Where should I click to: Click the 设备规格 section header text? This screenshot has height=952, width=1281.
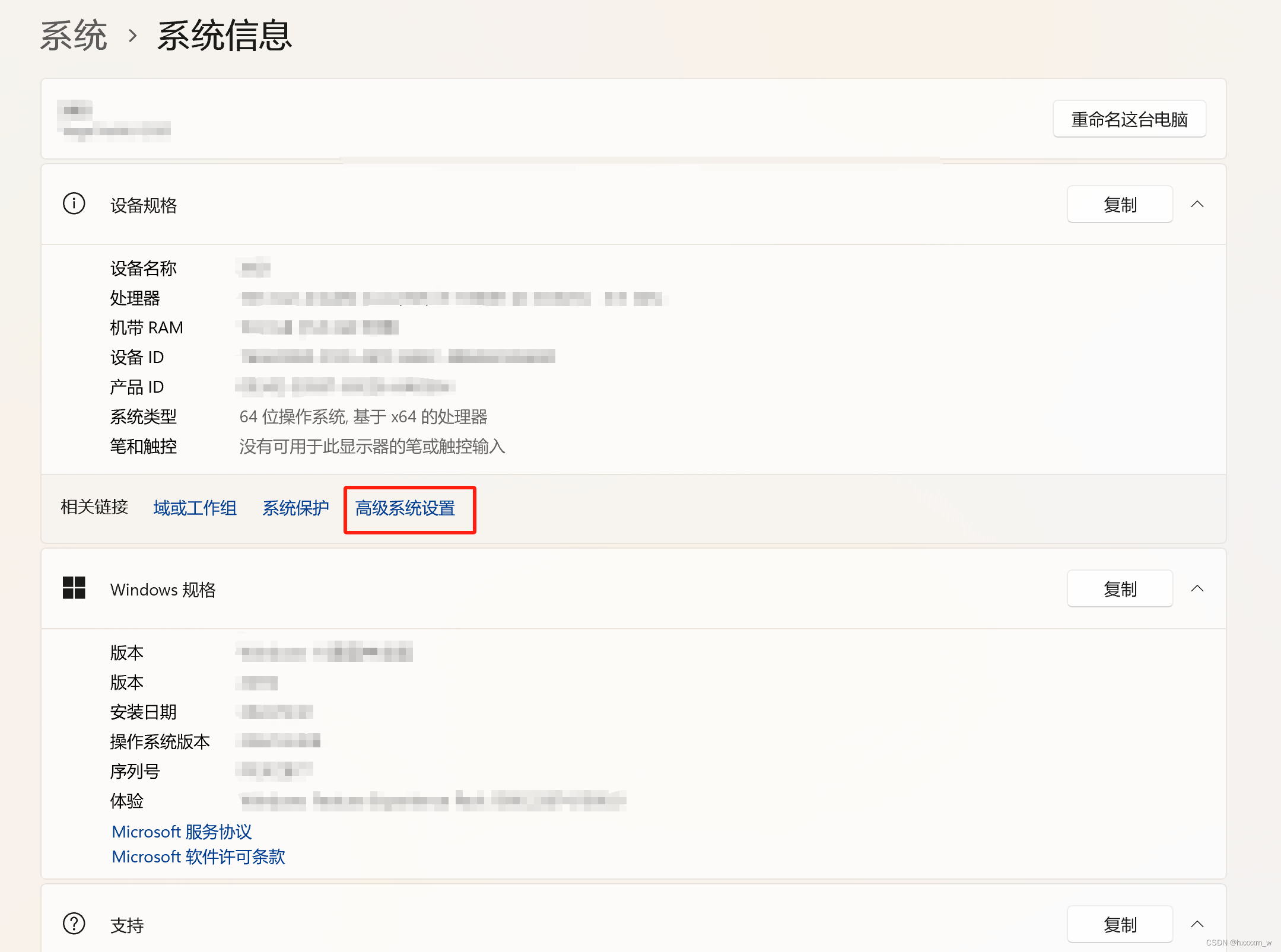(x=144, y=205)
